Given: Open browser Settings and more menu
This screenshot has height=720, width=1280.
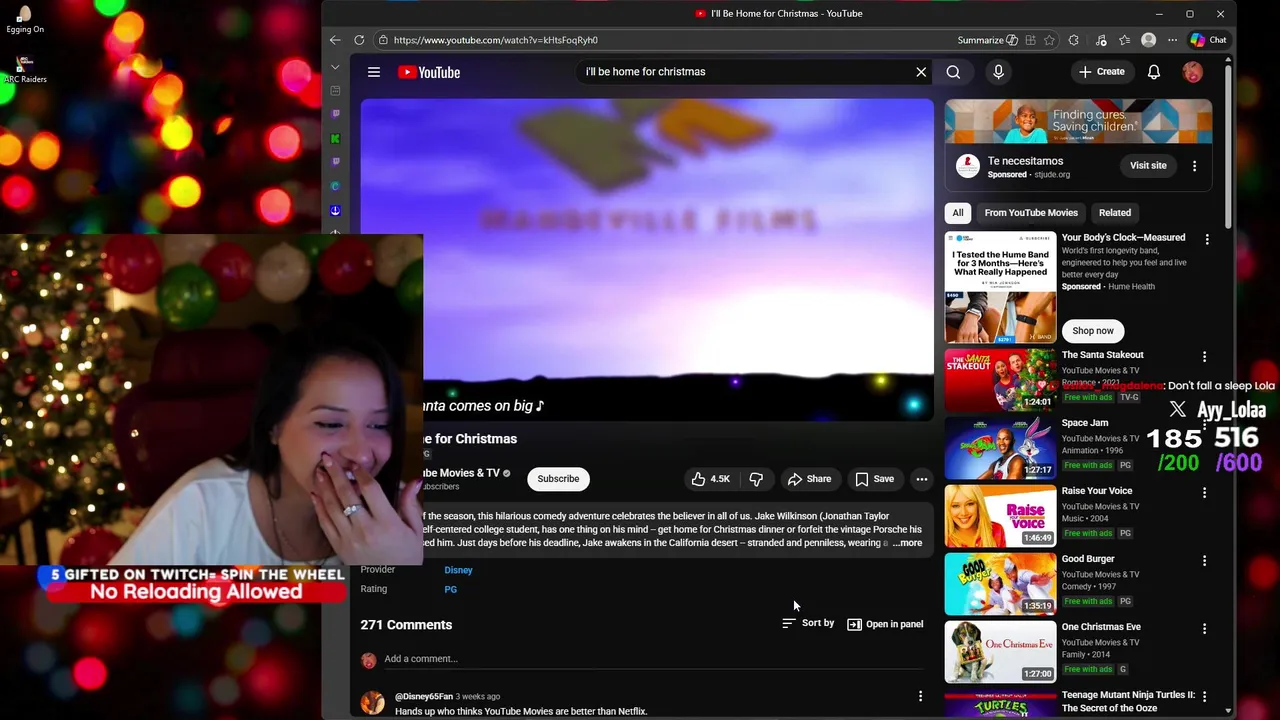Looking at the screenshot, I should pos(1172,40).
